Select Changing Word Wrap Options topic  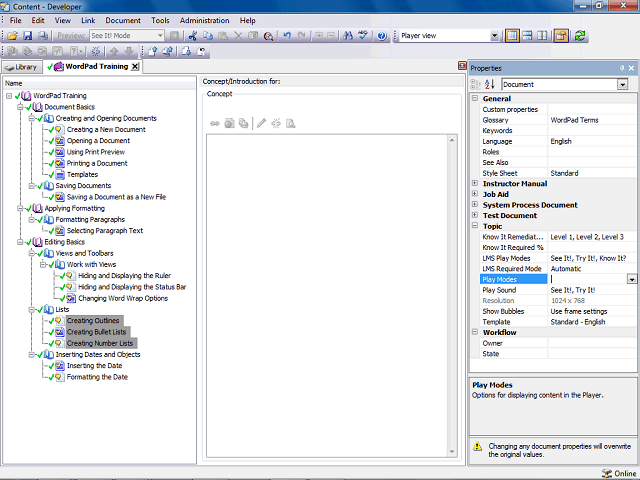point(123,298)
